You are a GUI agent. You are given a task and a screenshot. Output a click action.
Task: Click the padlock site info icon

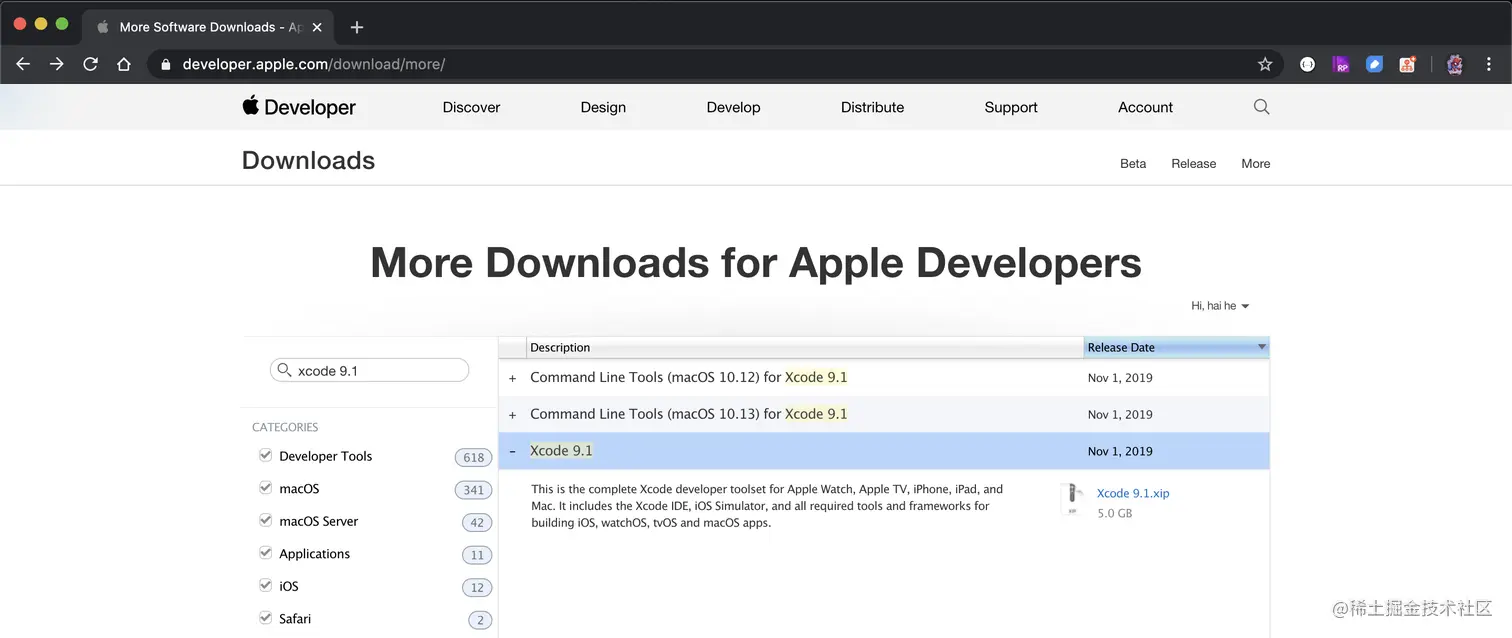[x=166, y=64]
